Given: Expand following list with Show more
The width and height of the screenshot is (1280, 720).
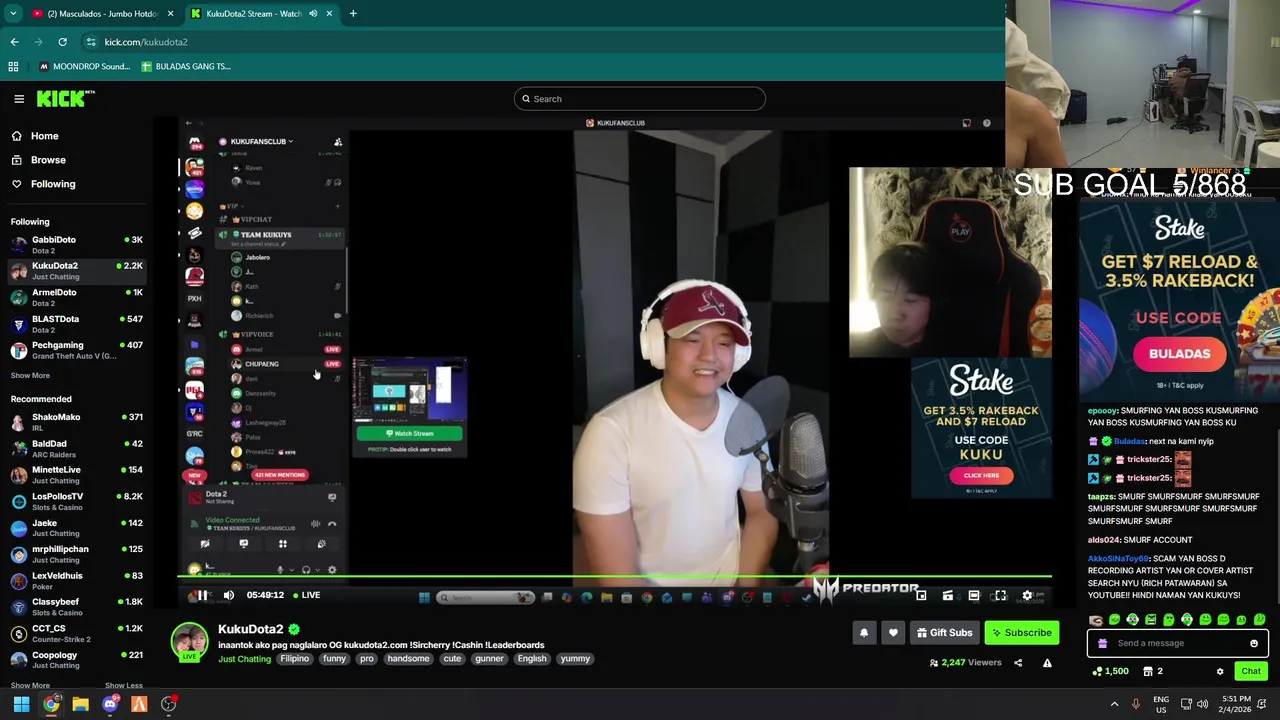Looking at the screenshot, I should coord(30,375).
